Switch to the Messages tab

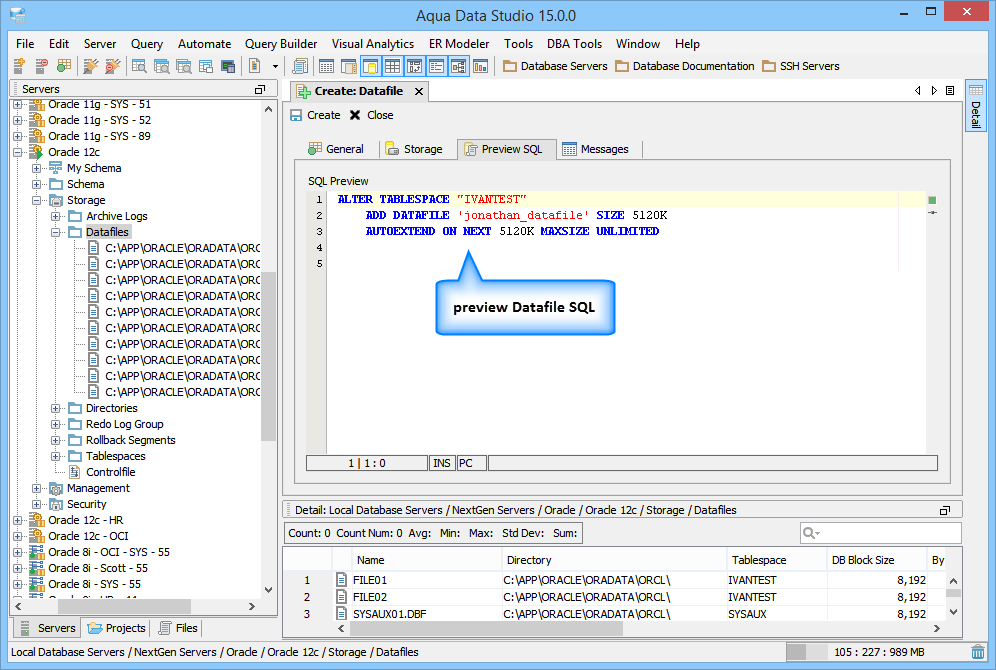click(x=595, y=149)
